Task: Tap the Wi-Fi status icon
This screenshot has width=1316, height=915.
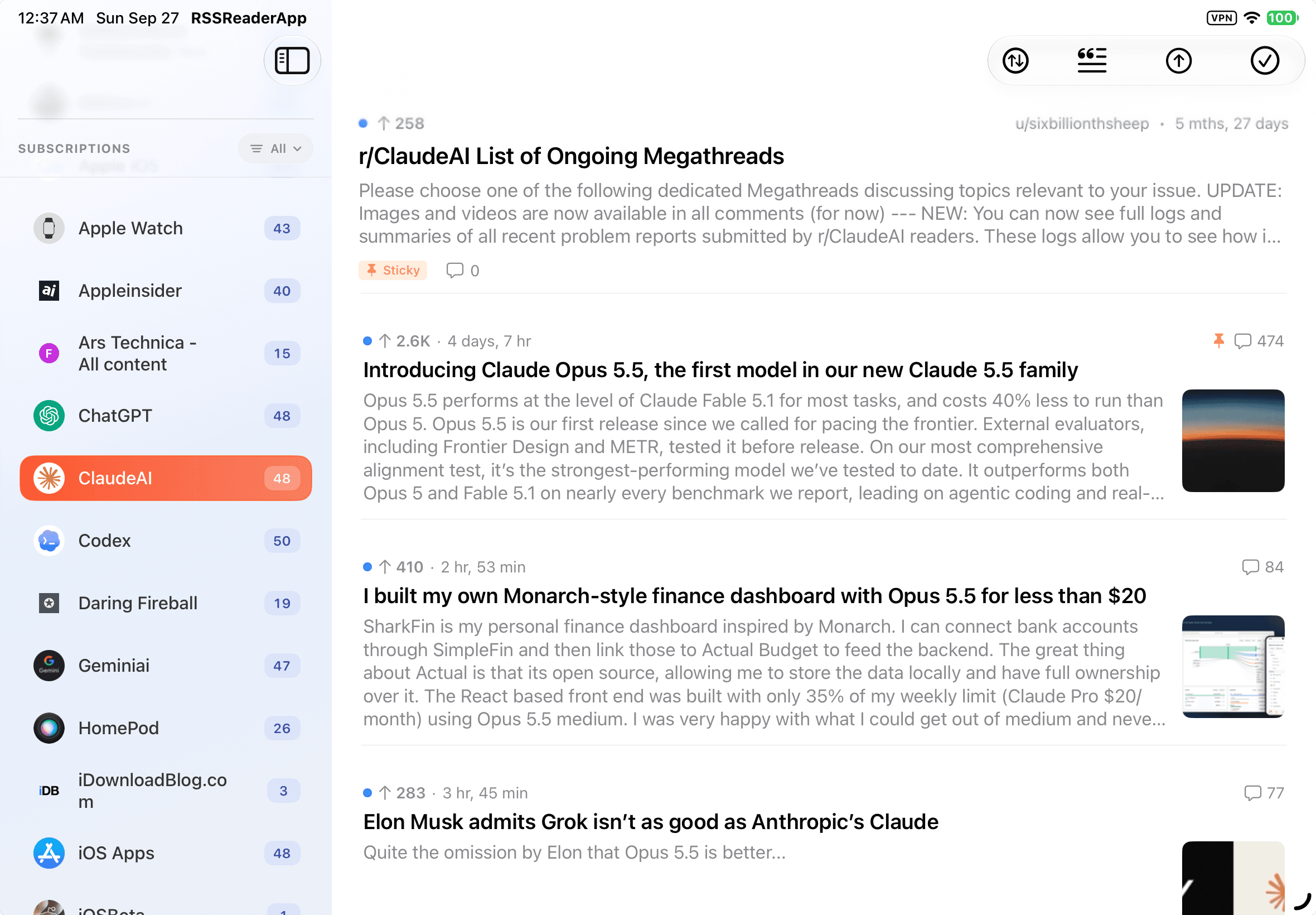Action: tap(1252, 18)
